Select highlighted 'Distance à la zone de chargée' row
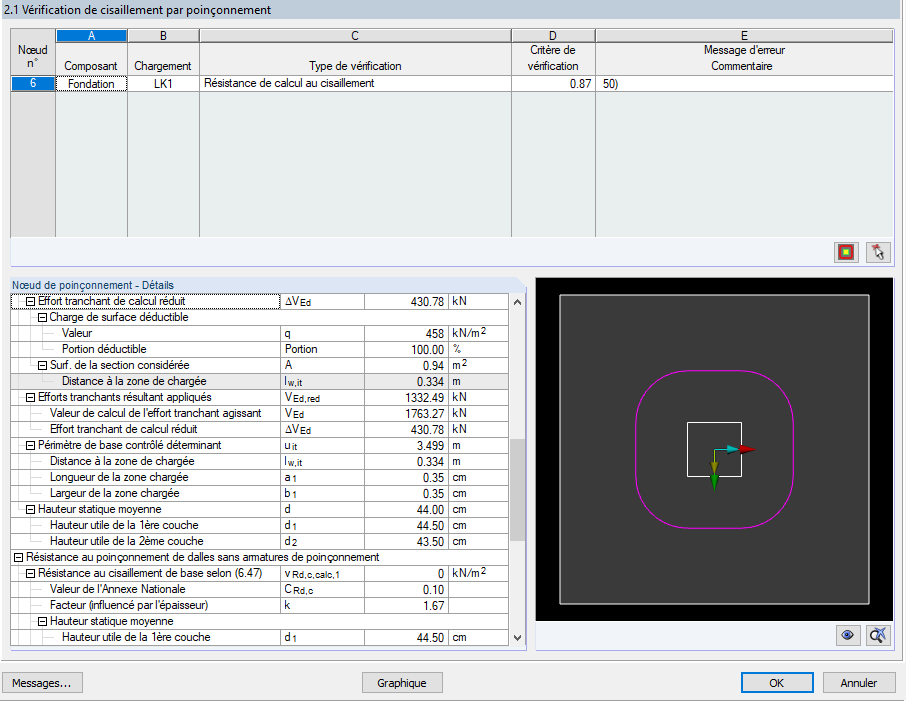This screenshot has height=701, width=906. pos(259,381)
